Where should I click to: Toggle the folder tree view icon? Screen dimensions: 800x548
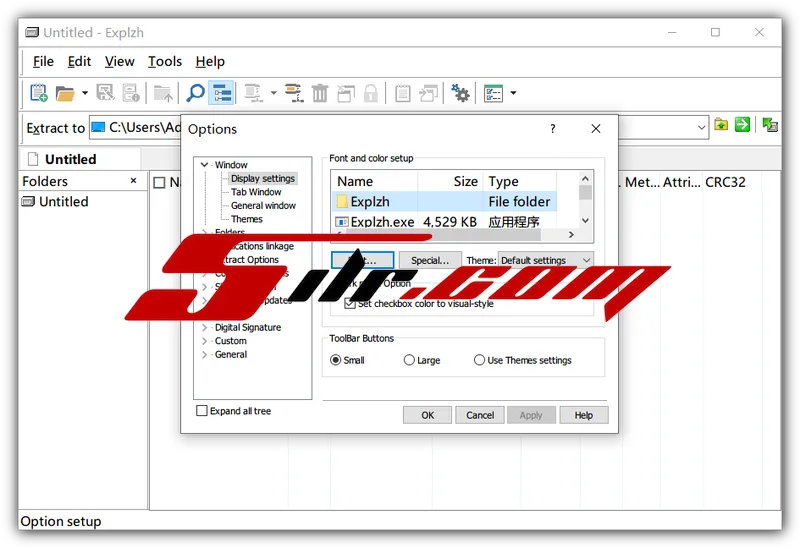(221, 93)
